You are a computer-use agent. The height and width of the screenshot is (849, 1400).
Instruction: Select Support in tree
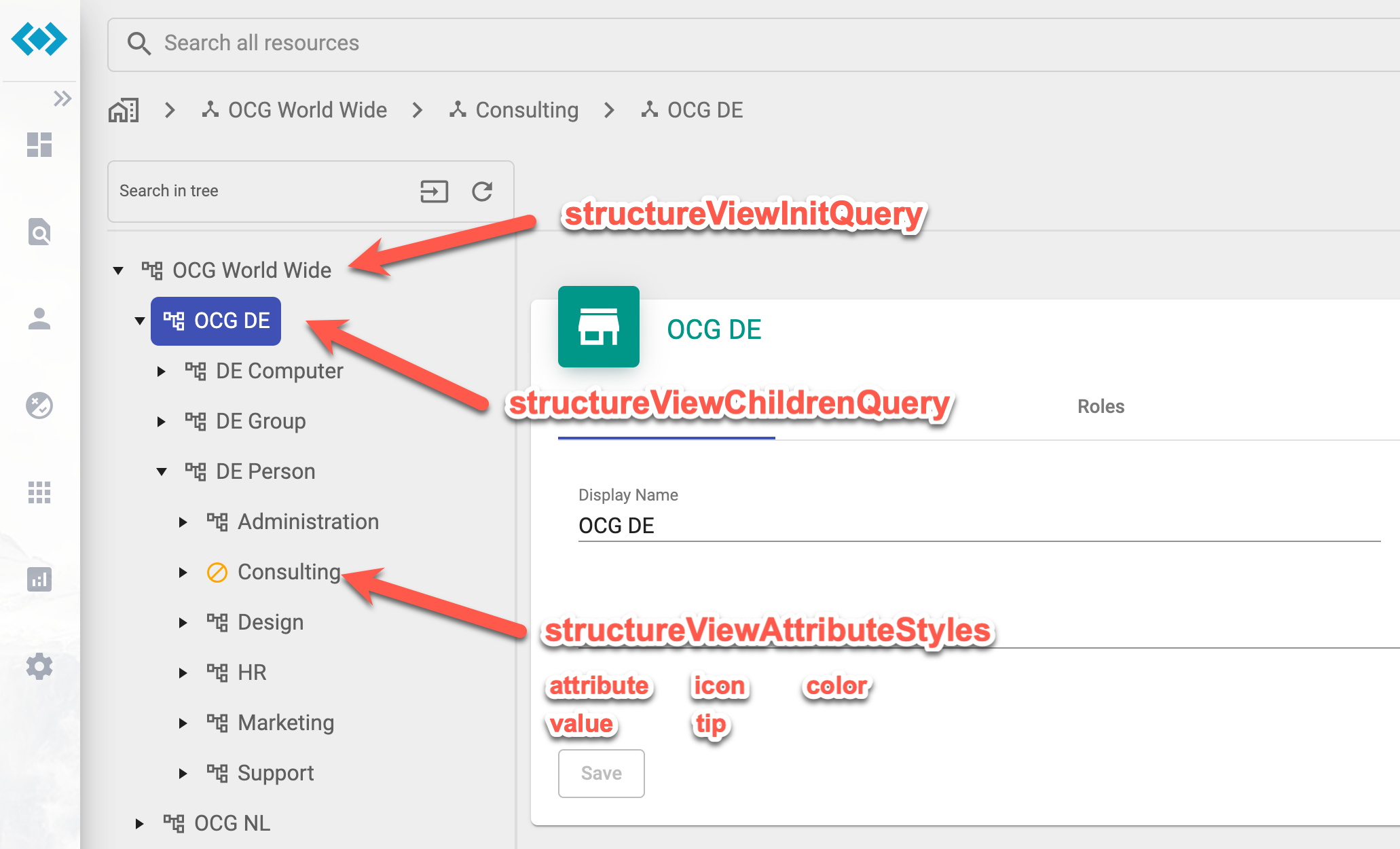click(x=276, y=773)
